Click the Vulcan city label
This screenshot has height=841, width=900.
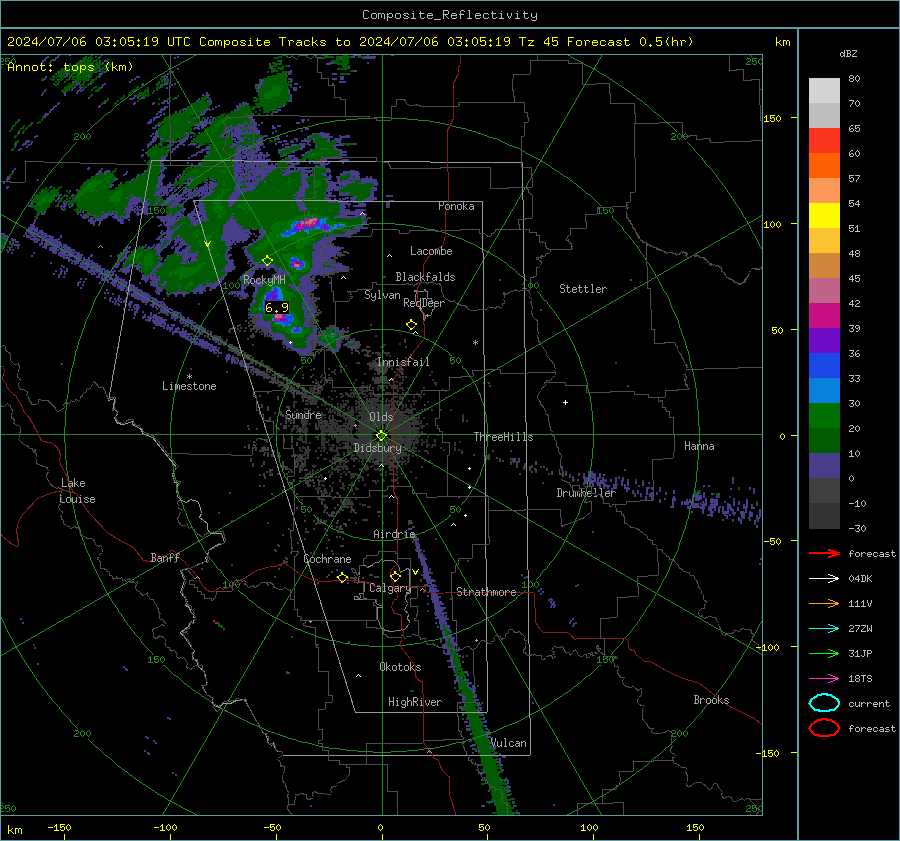pyautogui.click(x=508, y=743)
